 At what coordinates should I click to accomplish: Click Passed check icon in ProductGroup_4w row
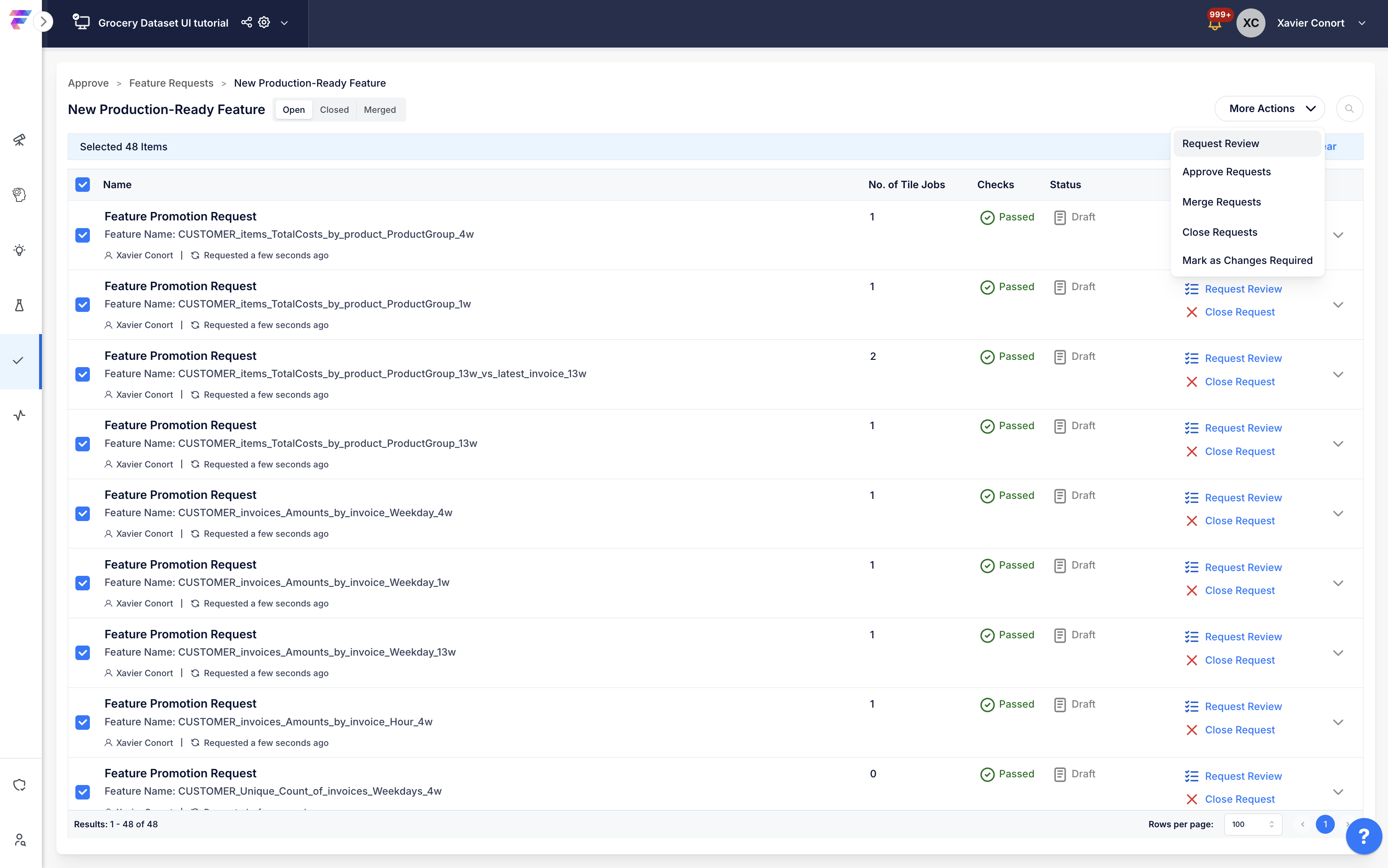coord(987,218)
